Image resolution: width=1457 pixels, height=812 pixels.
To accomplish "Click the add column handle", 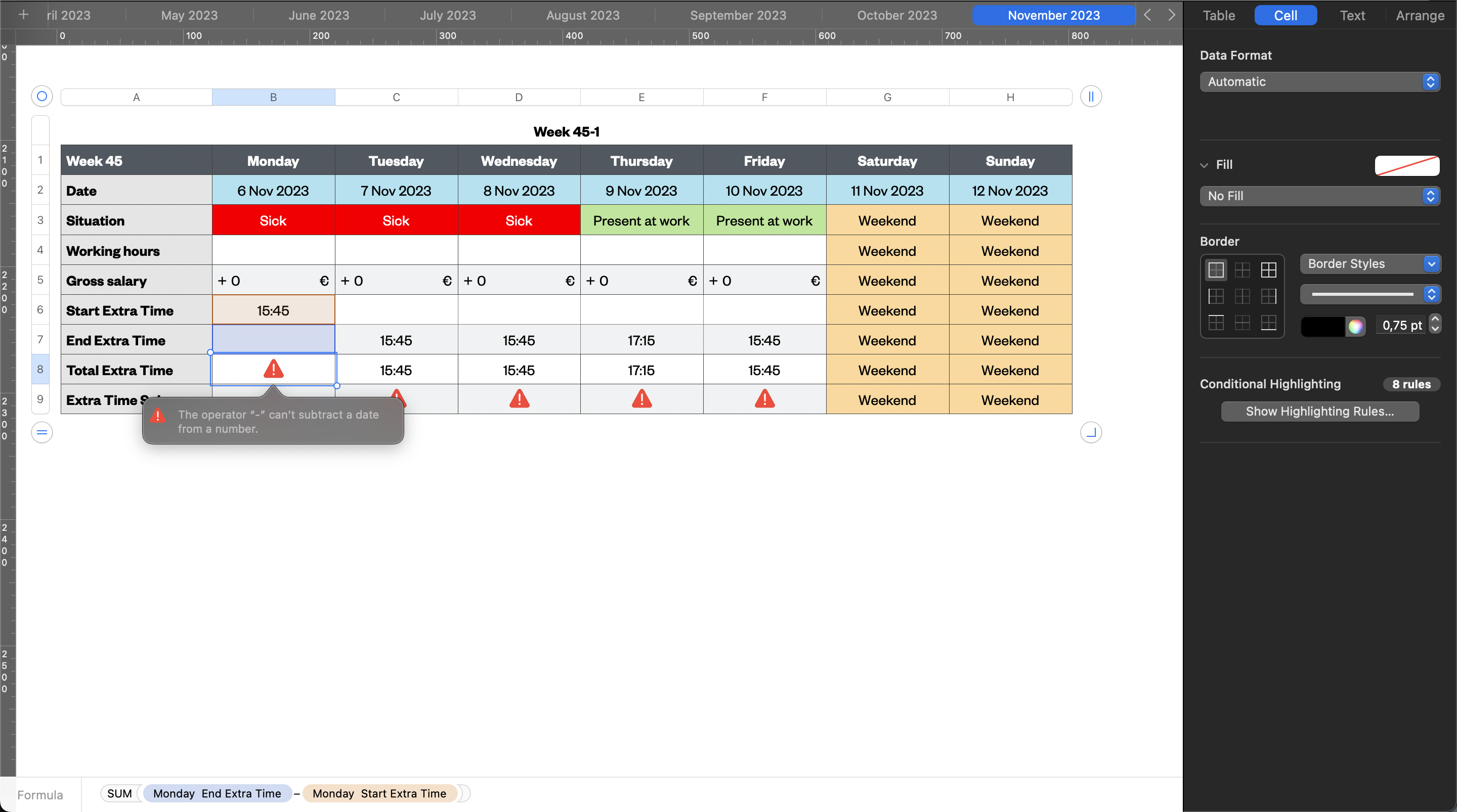I will point(1091,97).
